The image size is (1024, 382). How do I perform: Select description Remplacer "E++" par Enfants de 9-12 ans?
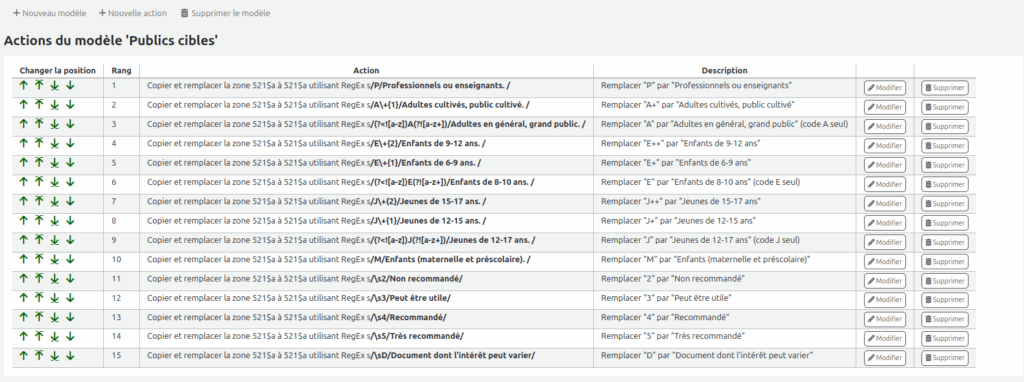click(x=680, y=143)
